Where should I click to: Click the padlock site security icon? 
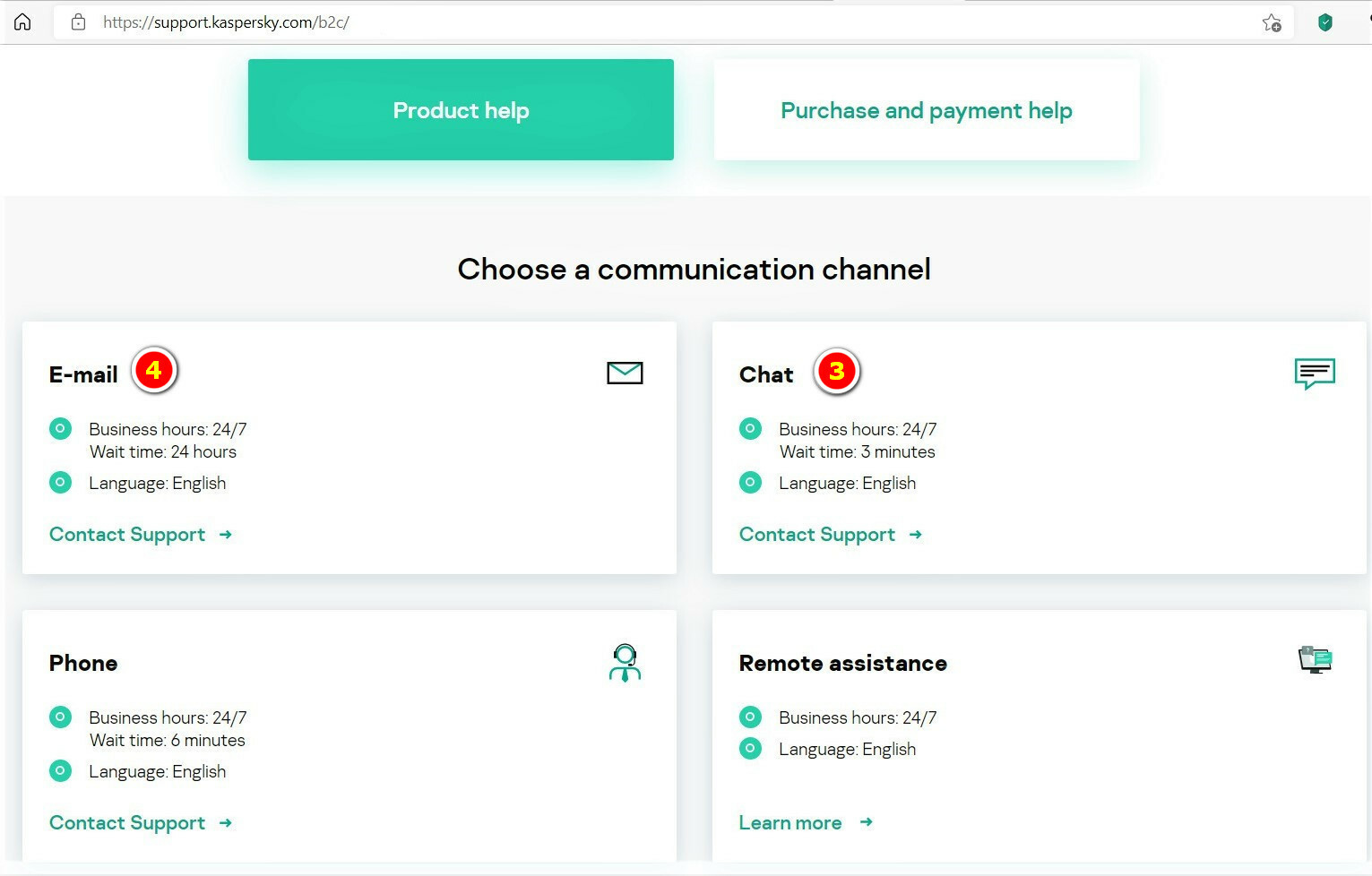click(79, 22)
